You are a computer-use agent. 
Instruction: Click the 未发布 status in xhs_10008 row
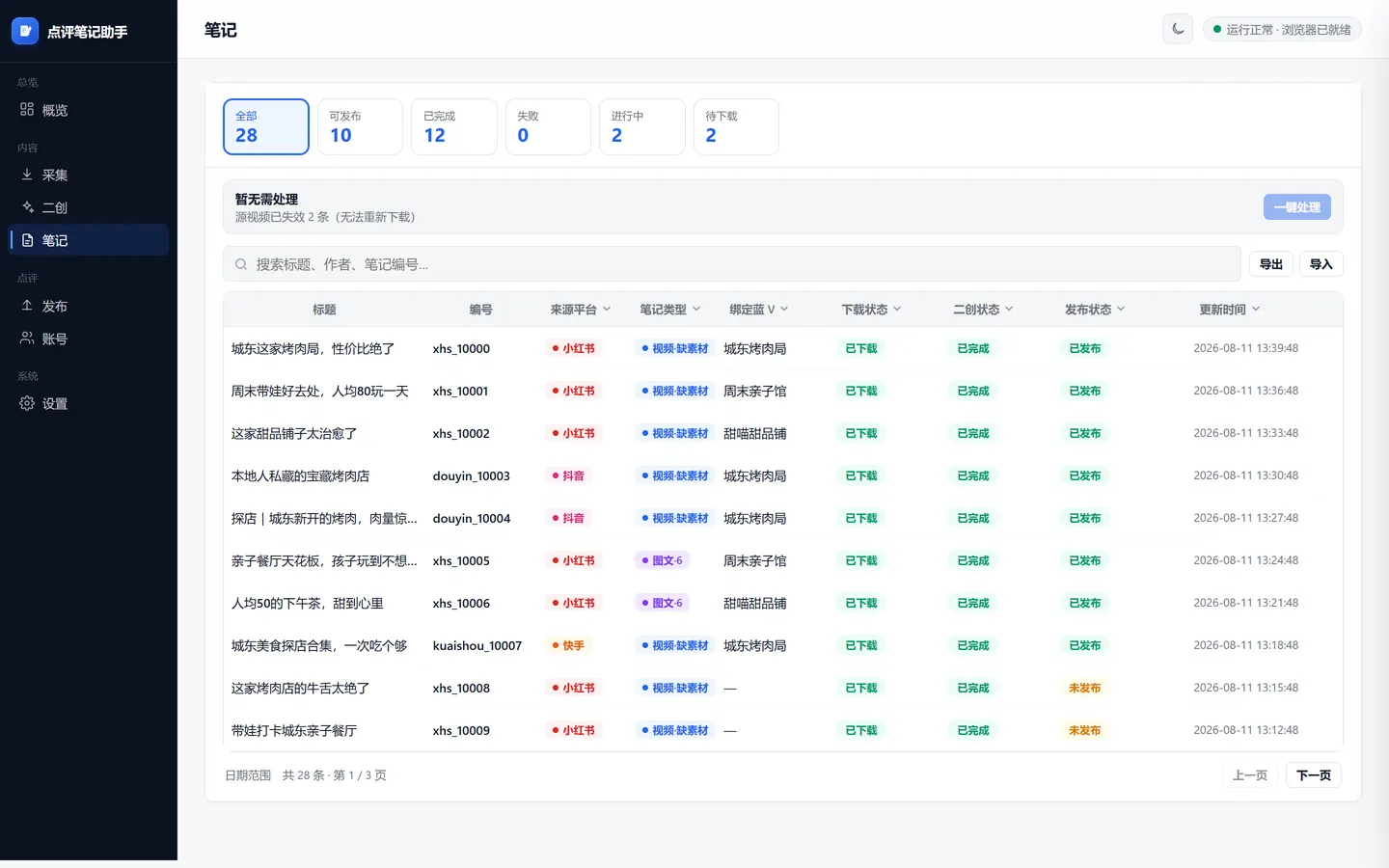[x=1085, y=688]
